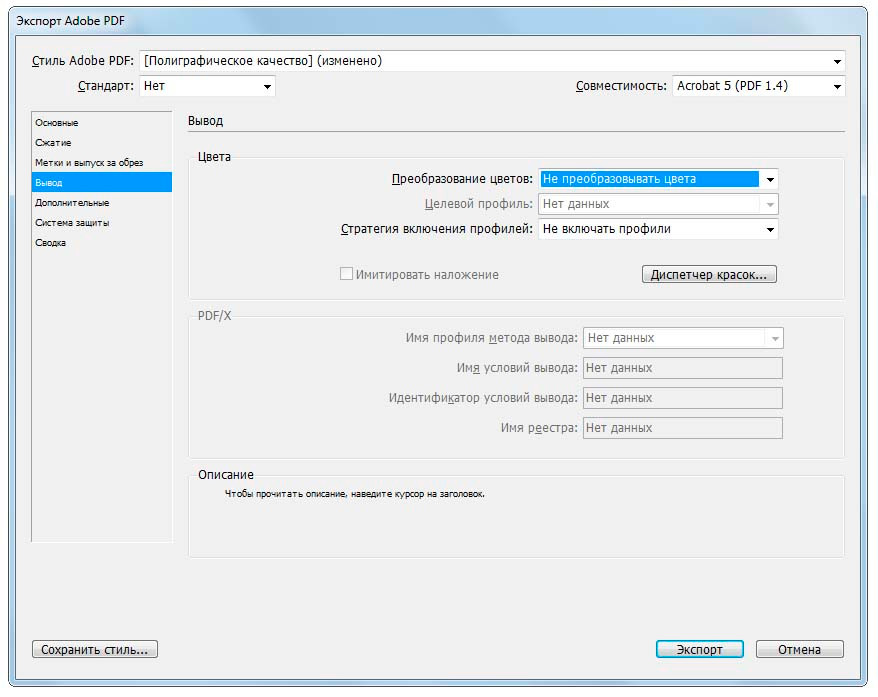Select the Вывод section

click(x=101, y=183)
